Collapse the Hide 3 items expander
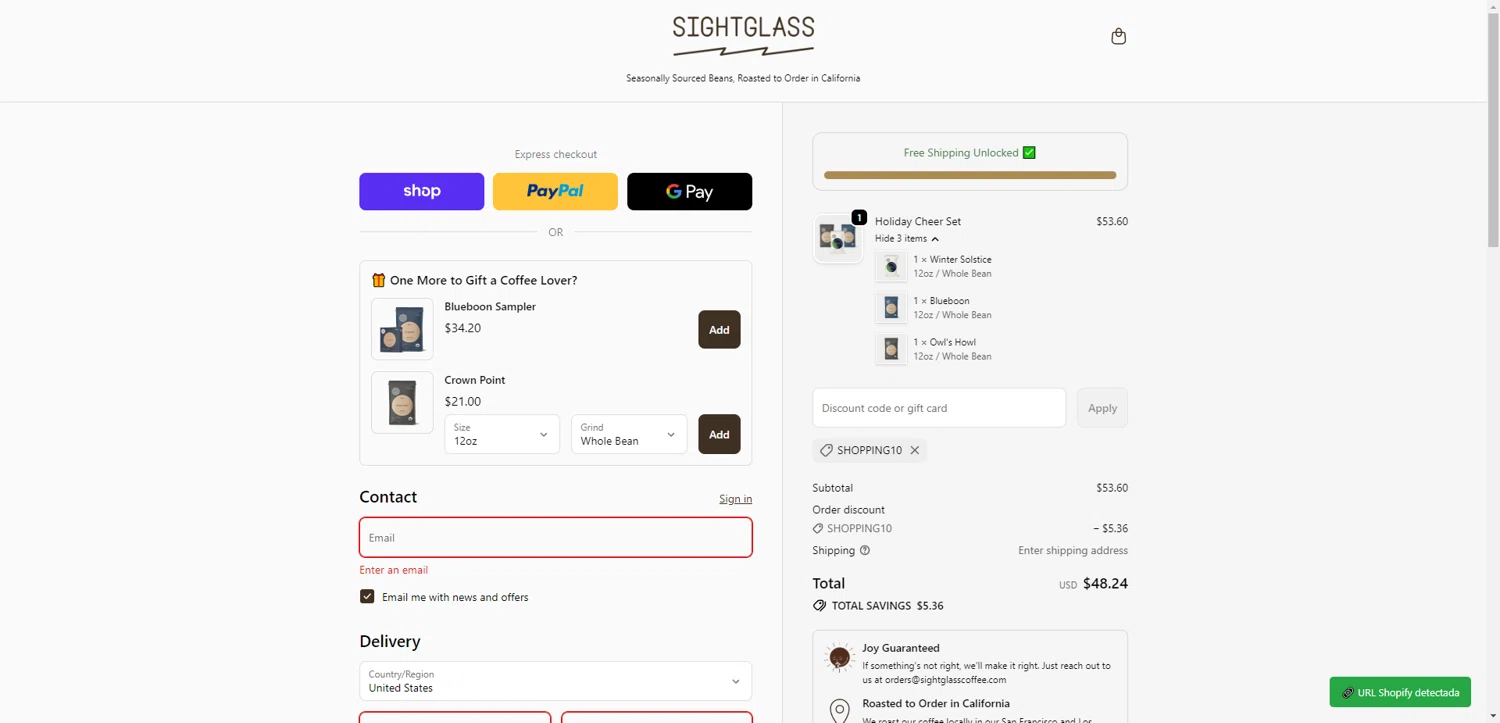Image resolution: width=1500 pixels, height=723 pixels. pos(907,238)
